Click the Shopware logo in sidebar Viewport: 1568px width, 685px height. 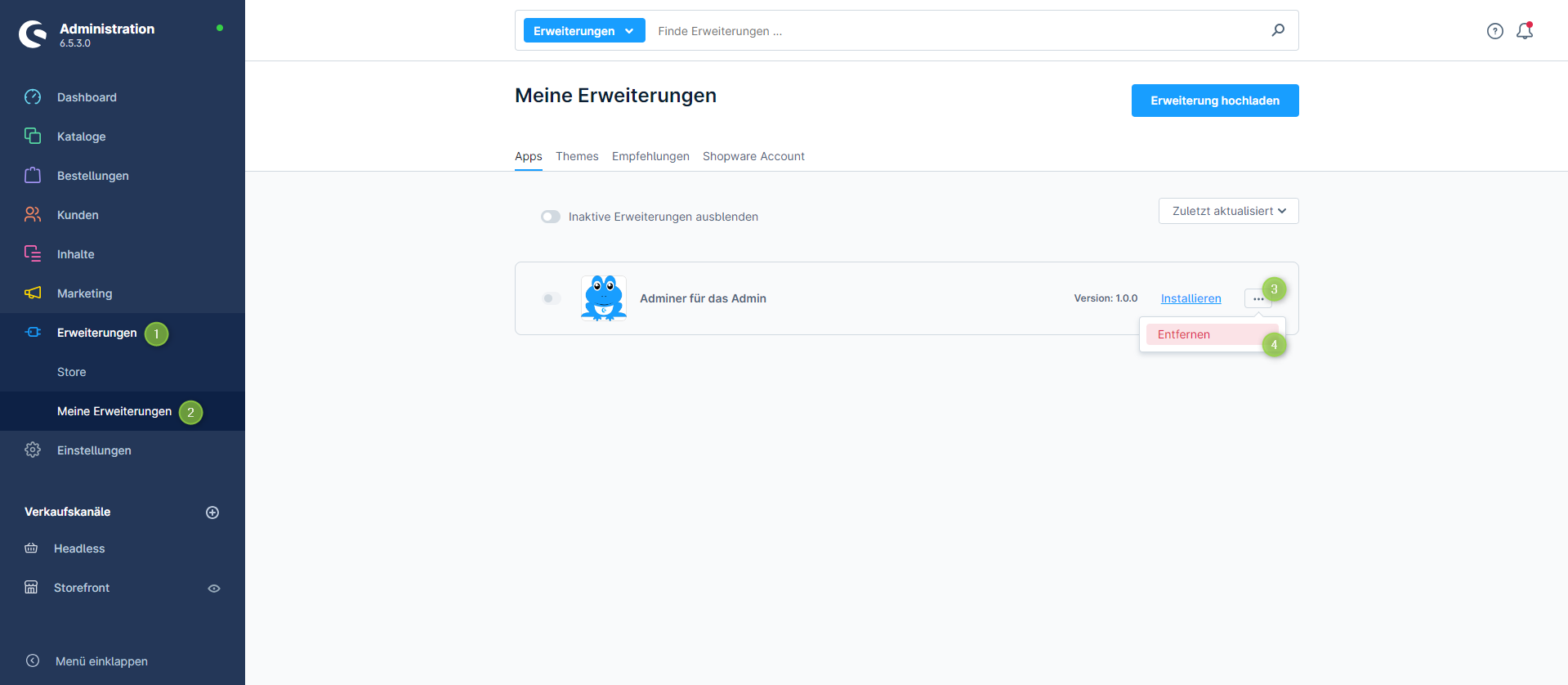click(33, 34)
